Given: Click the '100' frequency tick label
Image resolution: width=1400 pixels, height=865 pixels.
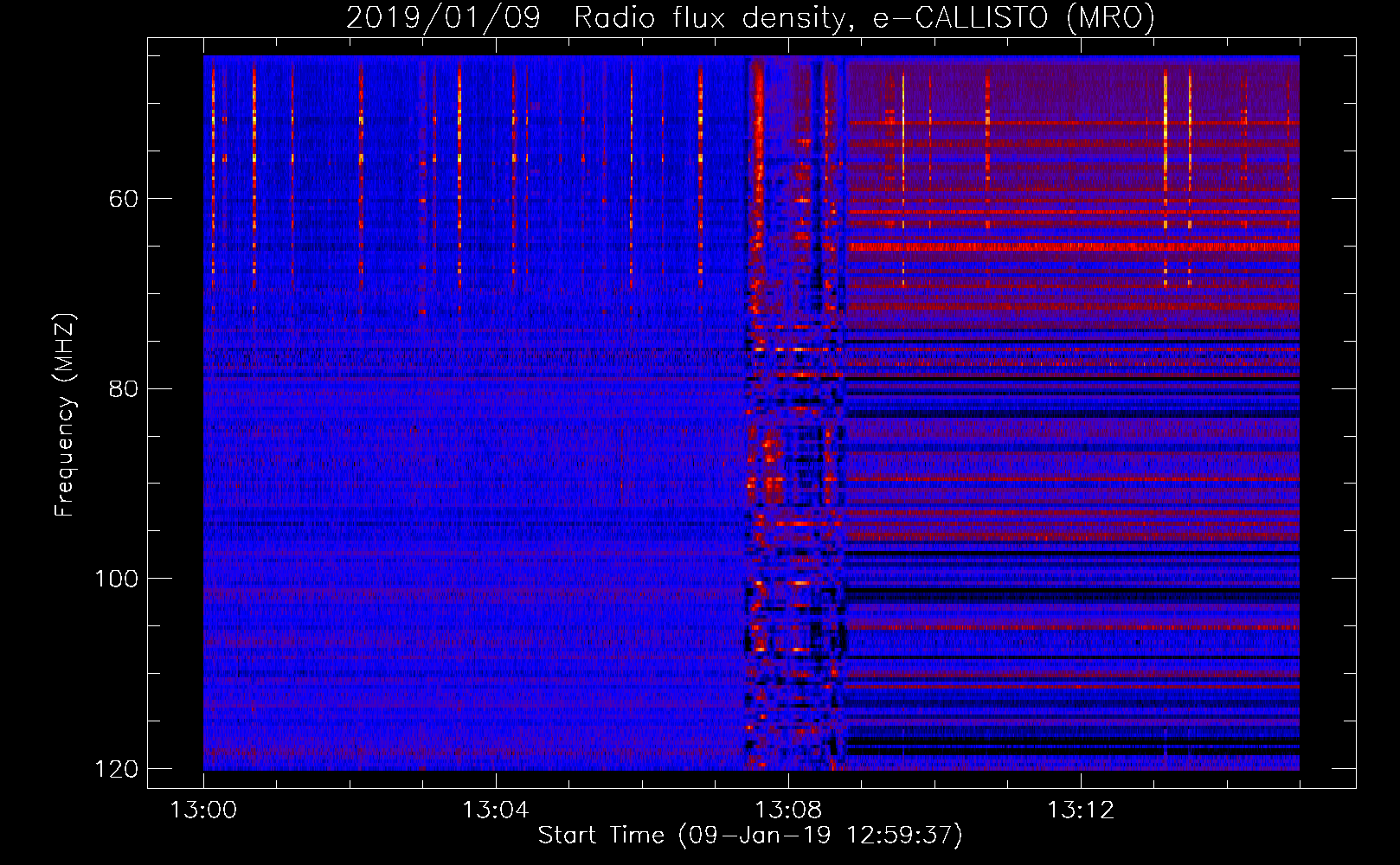Looking at the screenshot, I should click(116, 579).
